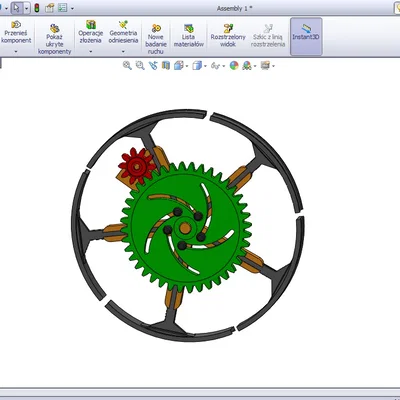Expand the Operacje złożenia dropdown arrow
This screenshot has height=400, width=400.
pos(90,52)
